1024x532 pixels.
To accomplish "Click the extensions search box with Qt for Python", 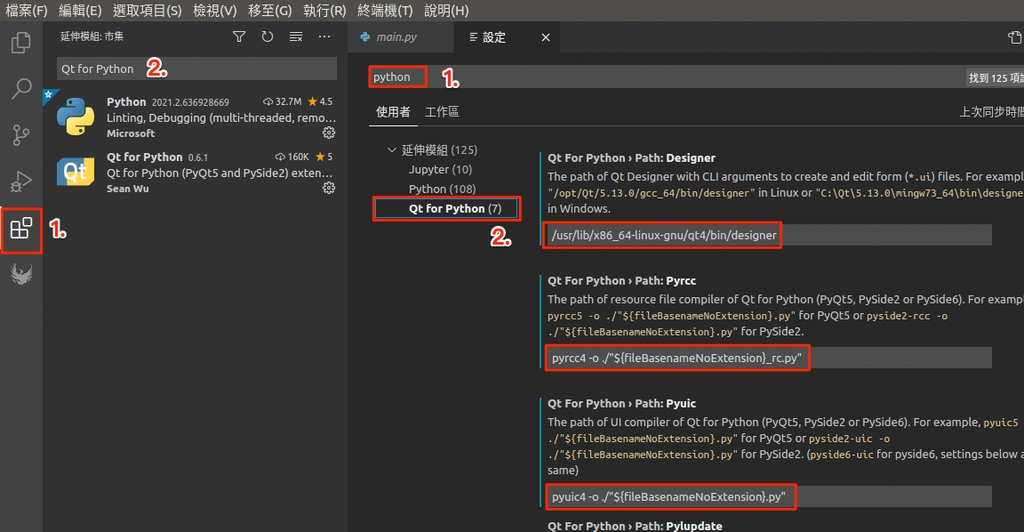I will [197, 69].
